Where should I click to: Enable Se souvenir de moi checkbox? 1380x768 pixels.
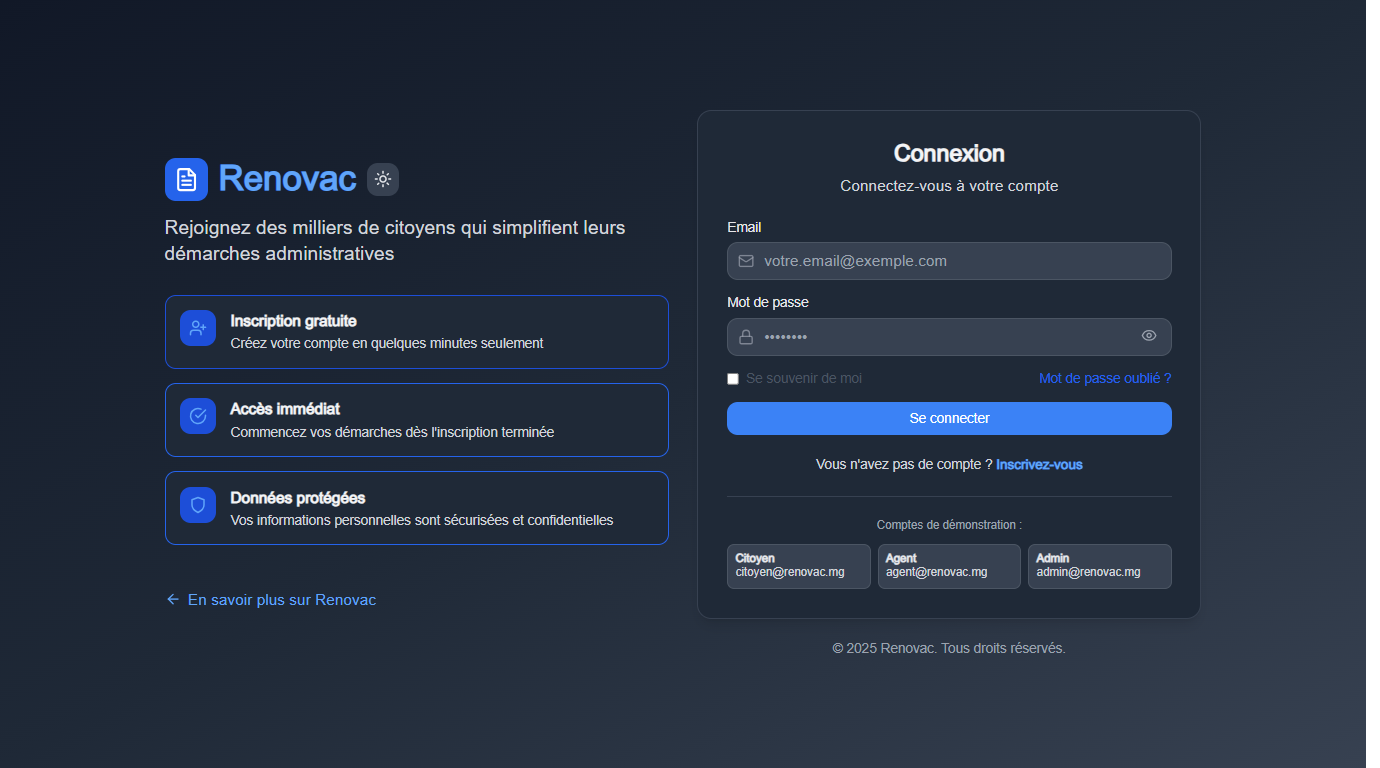733,379
